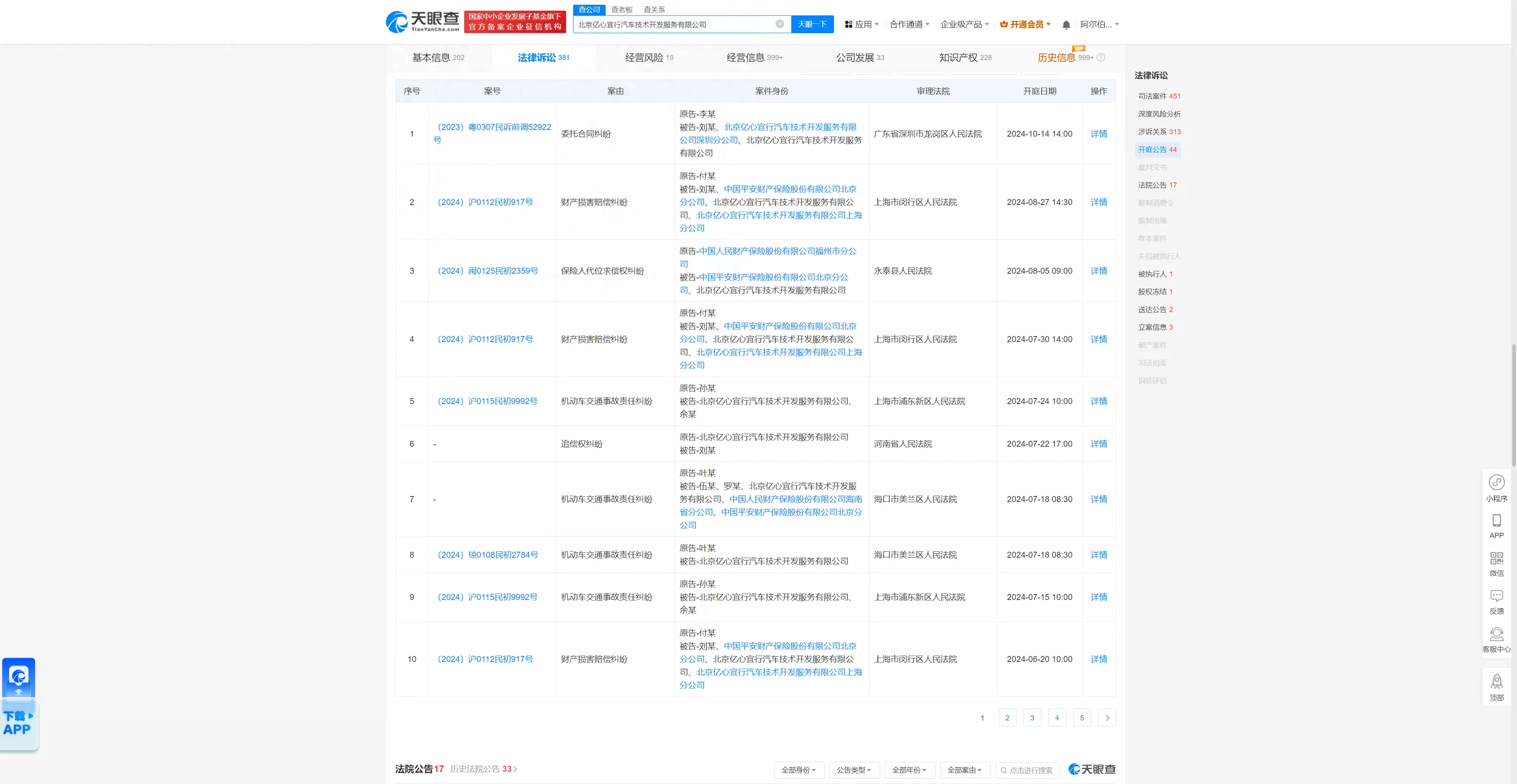Open 详情 for the 河南省人民法院 row
1517x784 pixels.
(x=1098, y=444)
